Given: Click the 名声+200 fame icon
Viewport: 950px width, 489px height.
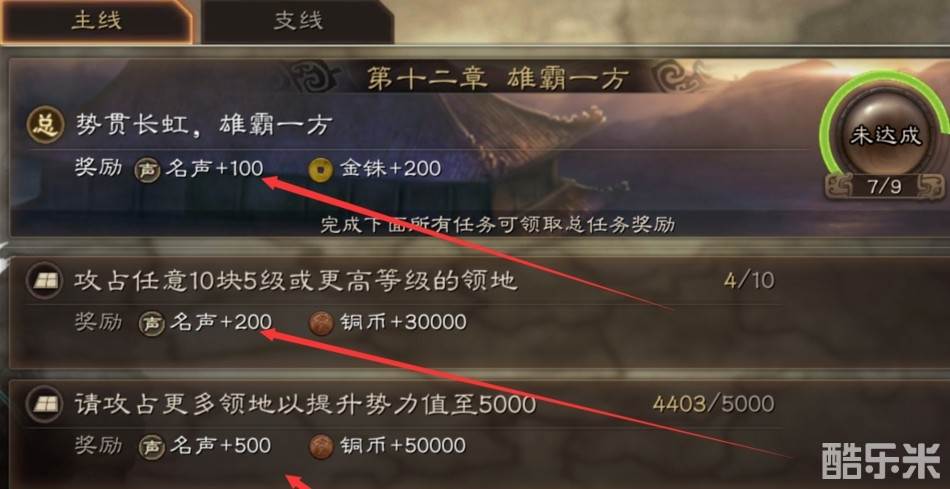Looking at the screenshot, I should pyautogui.click(x=151, y=324).
